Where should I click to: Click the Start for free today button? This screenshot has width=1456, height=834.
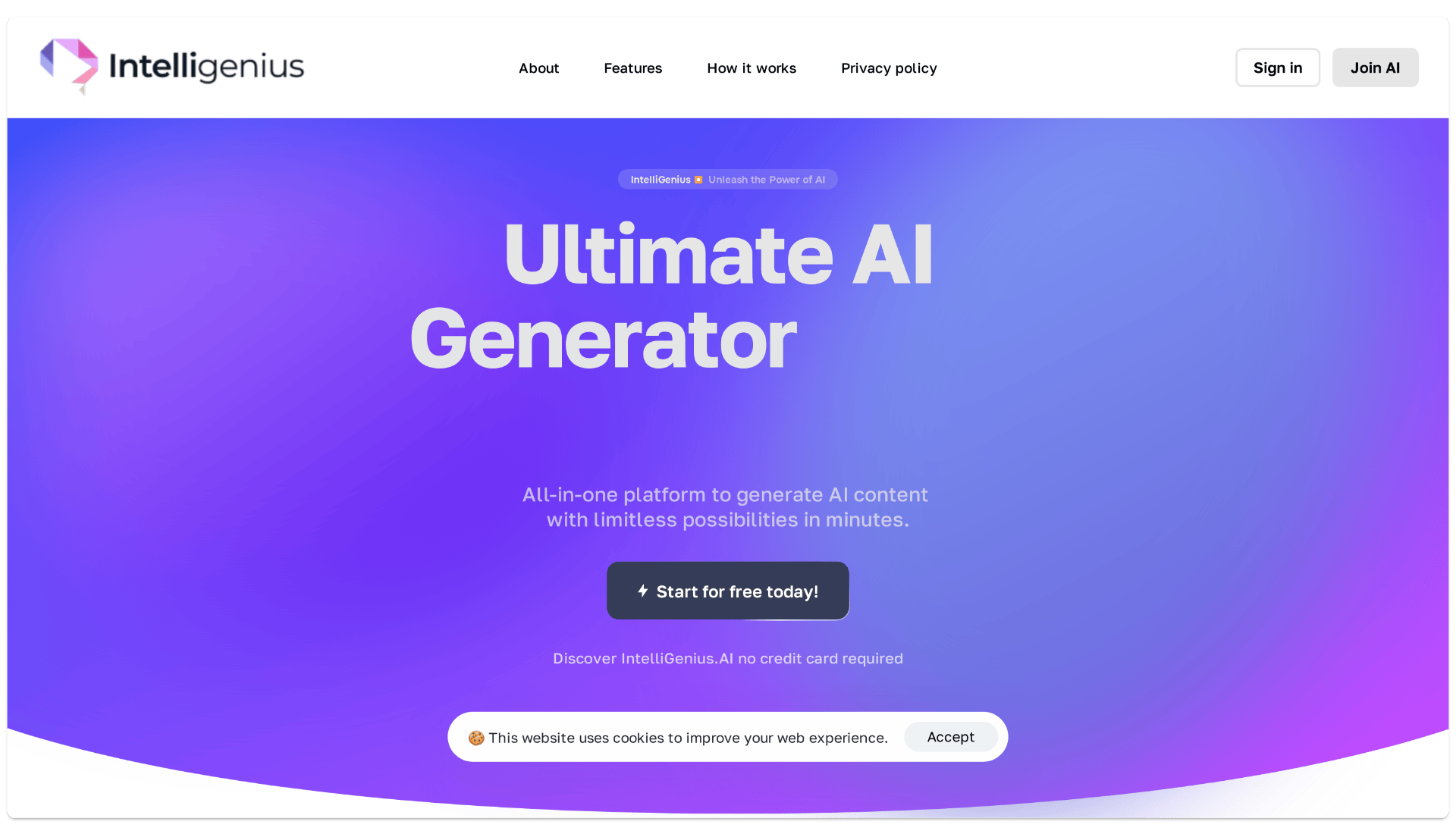coord(727,590)
